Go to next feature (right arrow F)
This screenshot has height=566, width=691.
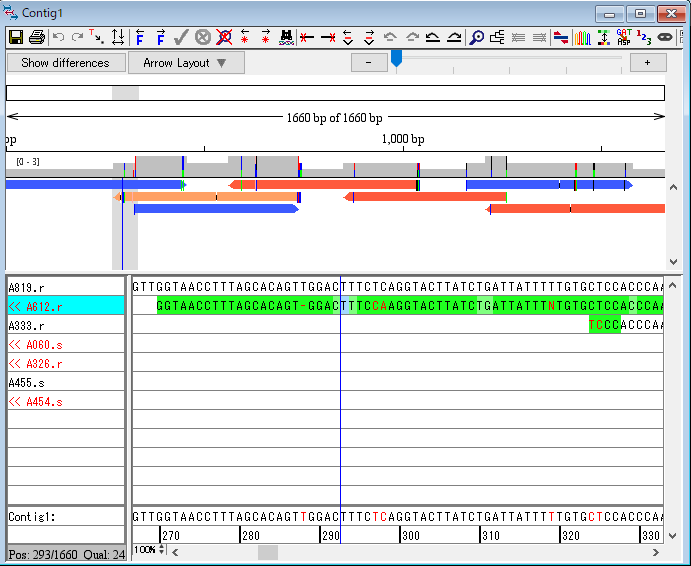pos(160,37)
